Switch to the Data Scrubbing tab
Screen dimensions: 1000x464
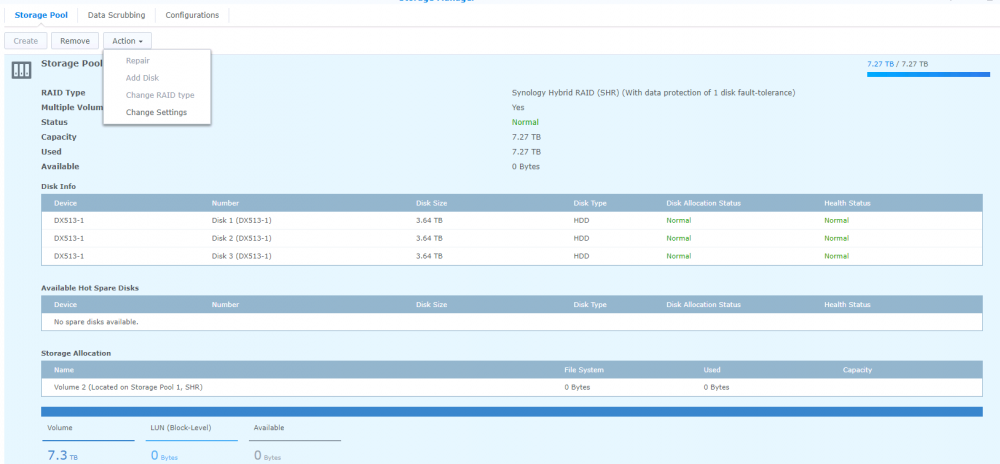pyautogui.click(x=116, y=15)
